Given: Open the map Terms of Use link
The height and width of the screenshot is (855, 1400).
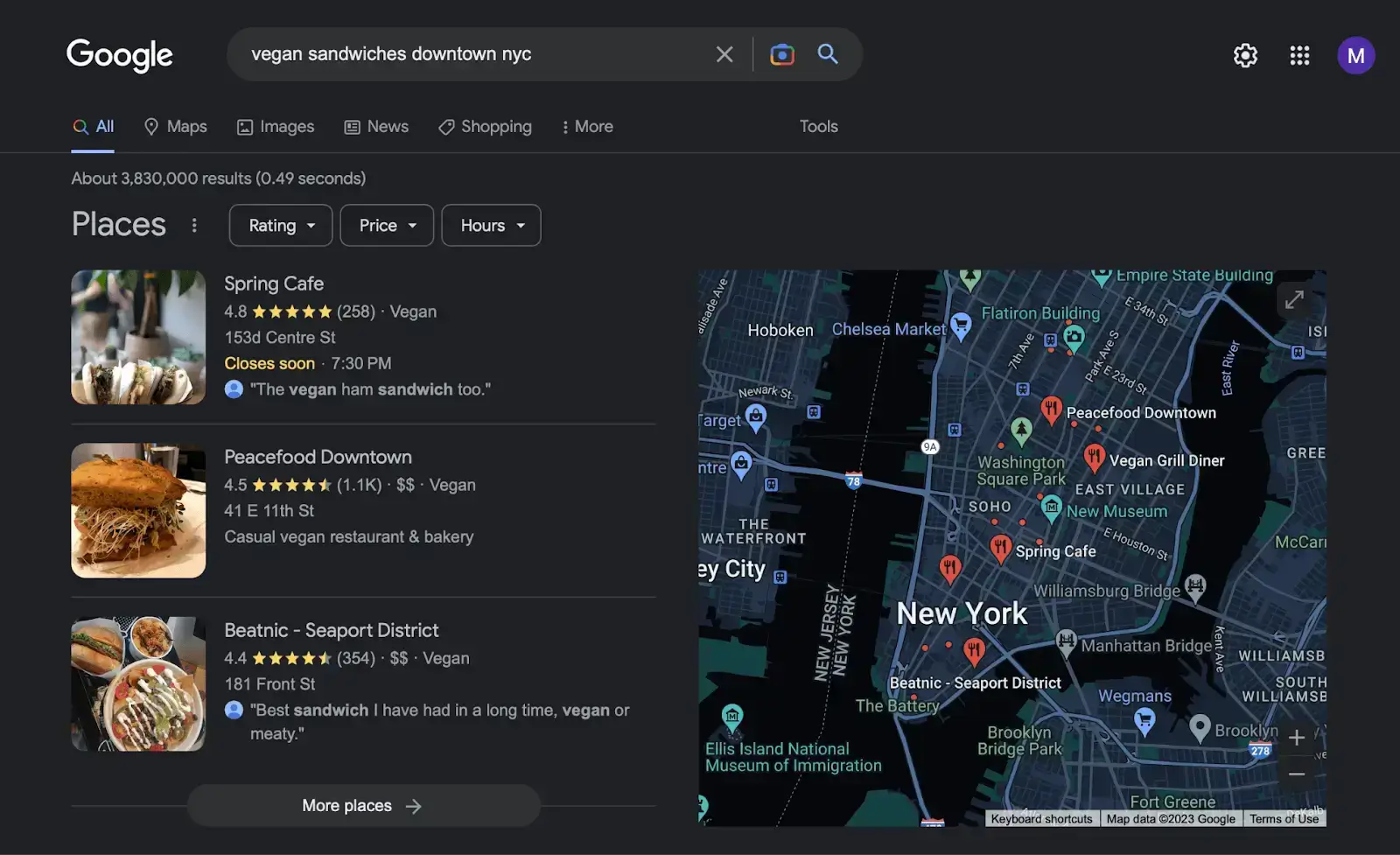Looking at the screenshot, I should (1284, 819).
